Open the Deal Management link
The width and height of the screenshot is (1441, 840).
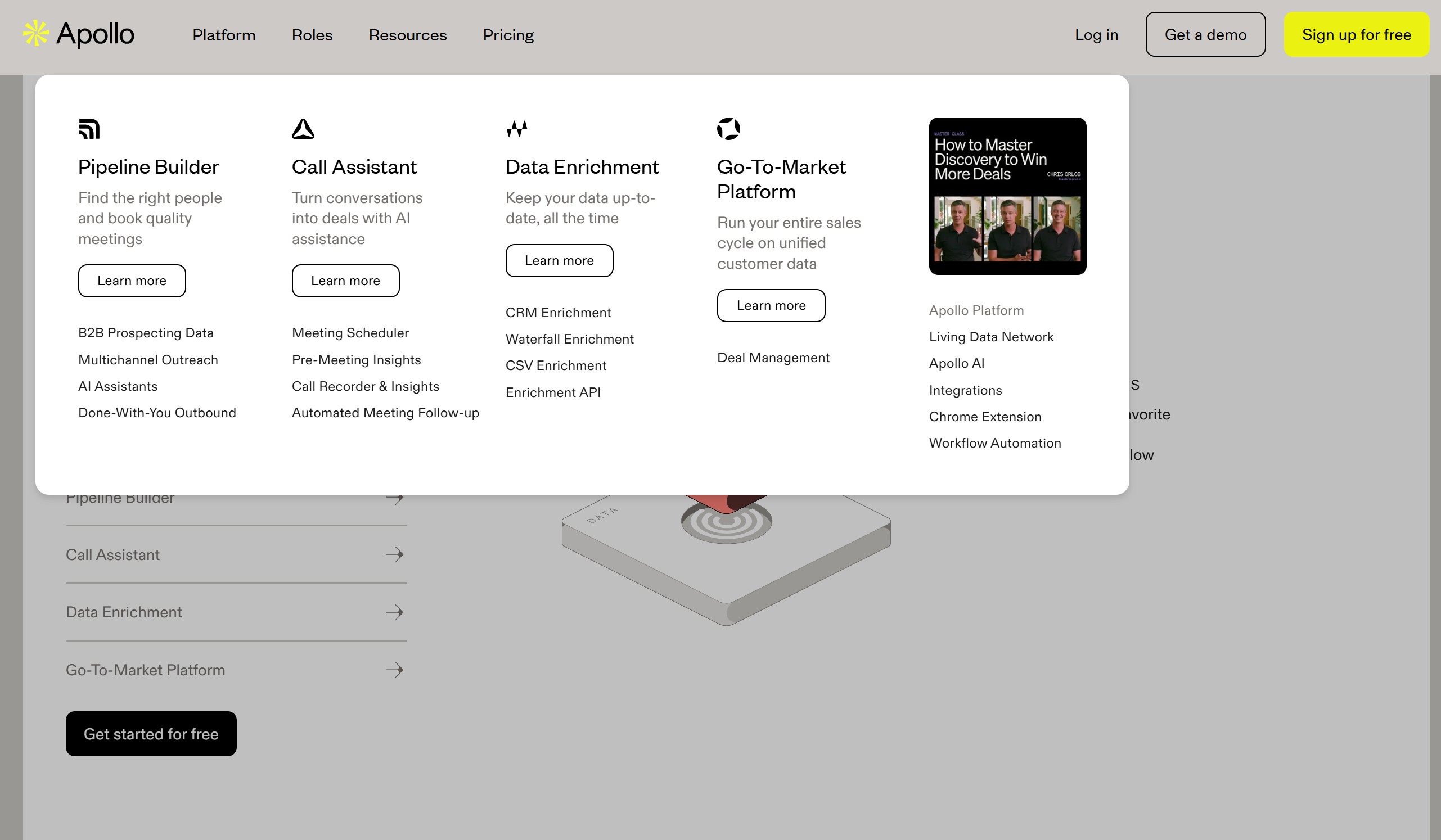(773, 357)
